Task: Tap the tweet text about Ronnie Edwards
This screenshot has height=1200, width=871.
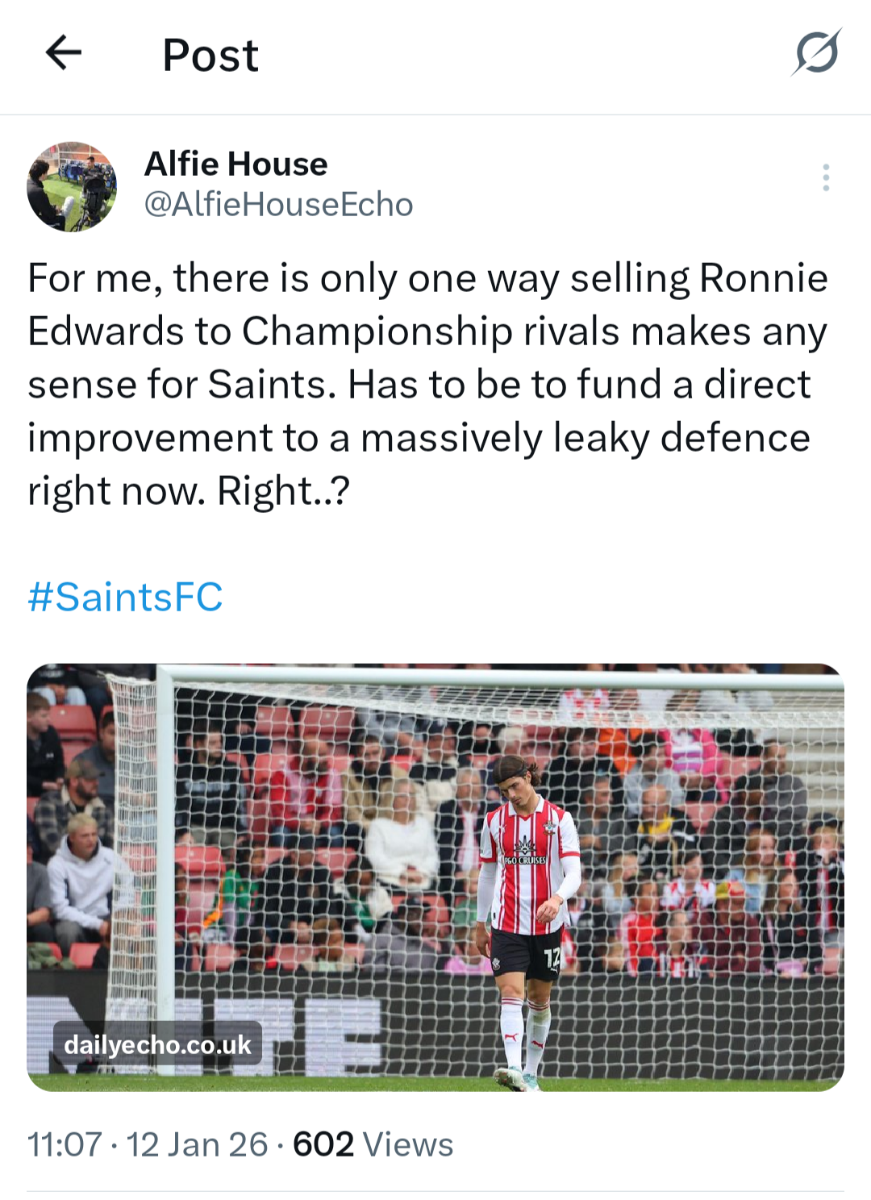Action: click(x=428, y=385)
